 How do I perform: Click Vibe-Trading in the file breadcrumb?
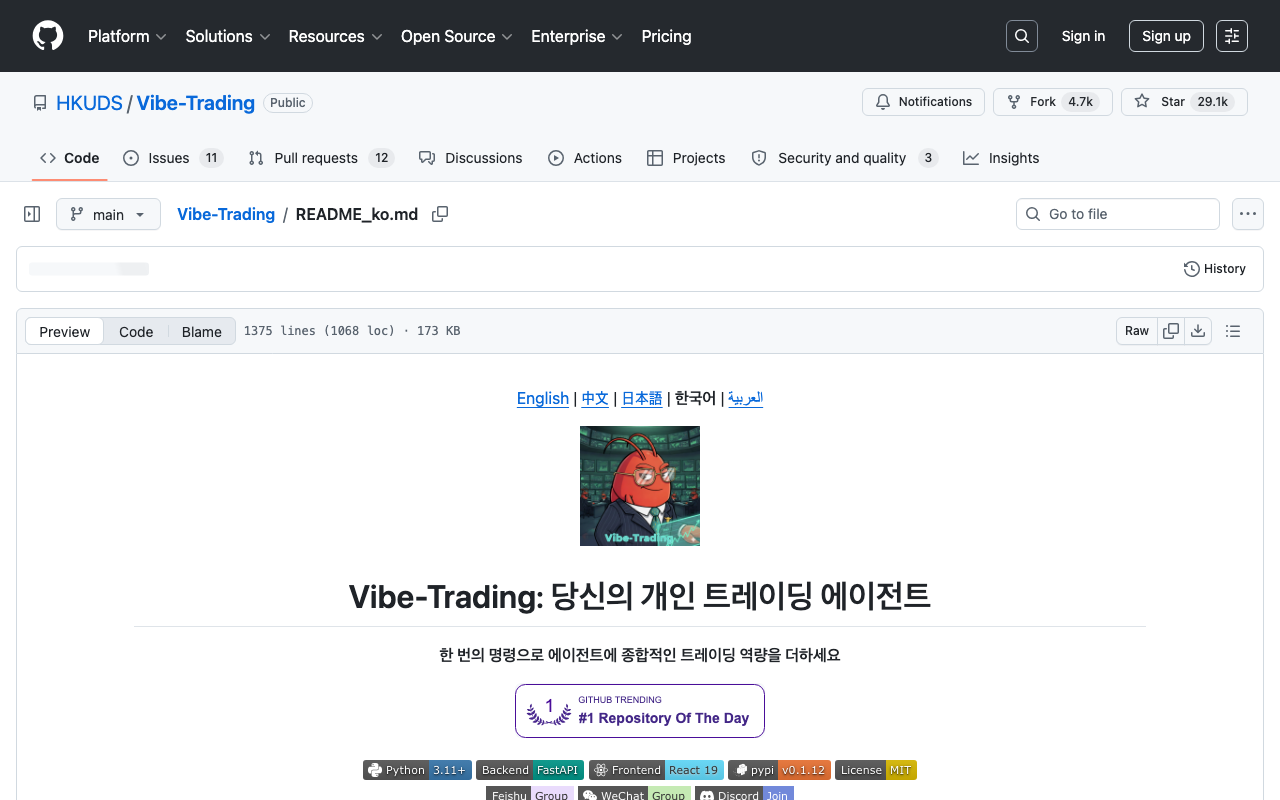point(226,214)
